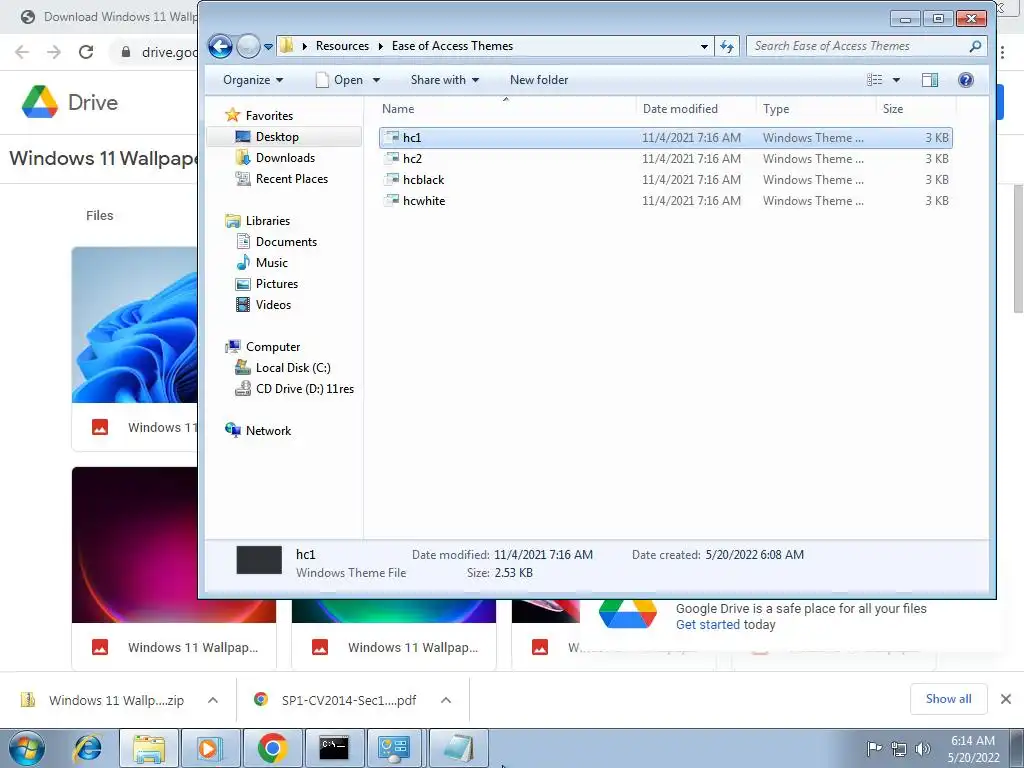Select the hc2 theme file
Viewport: 1024px width, 768px height.
pyautogui.click(x=665, y=159)
